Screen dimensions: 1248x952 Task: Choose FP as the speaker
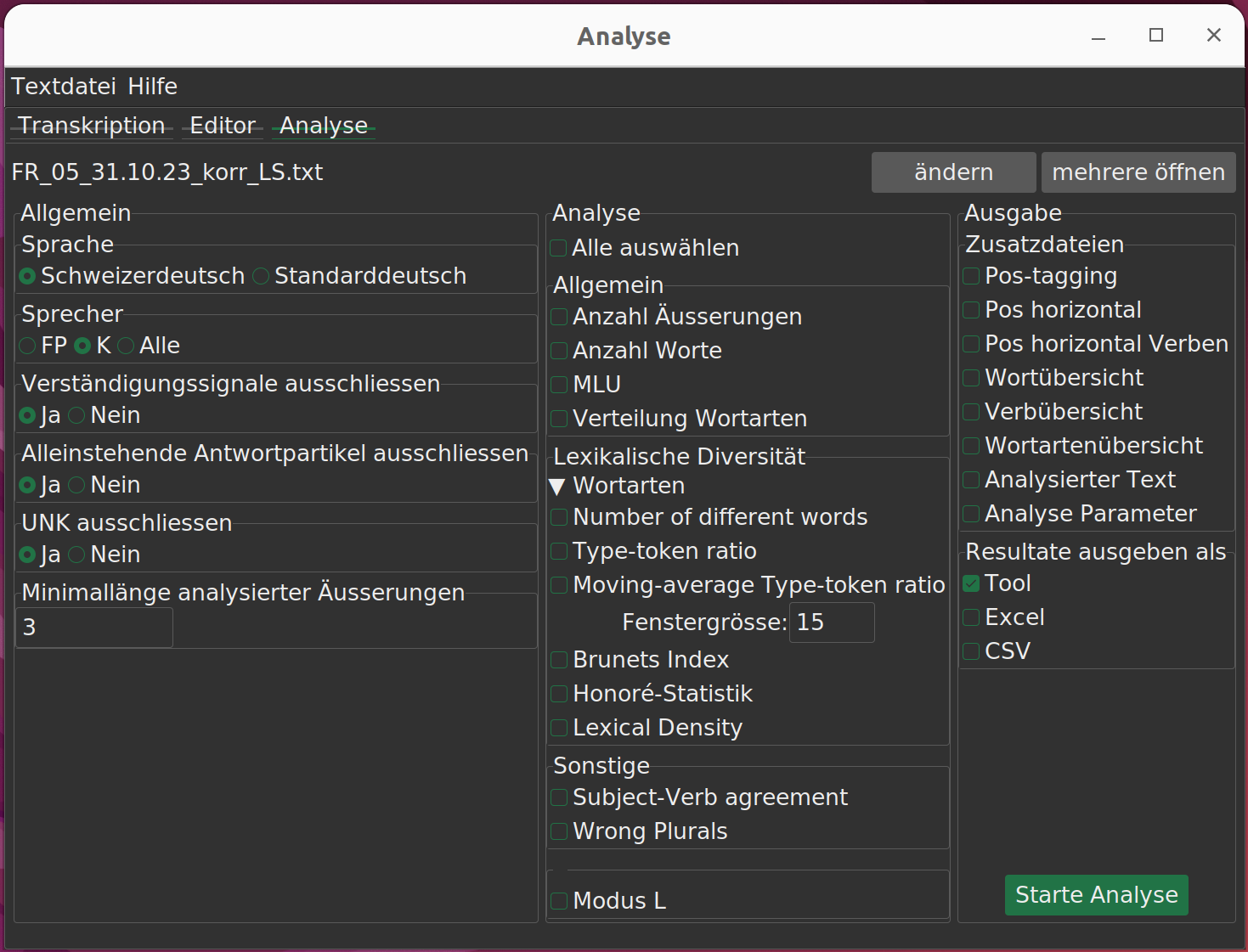(x=28, y=346)
